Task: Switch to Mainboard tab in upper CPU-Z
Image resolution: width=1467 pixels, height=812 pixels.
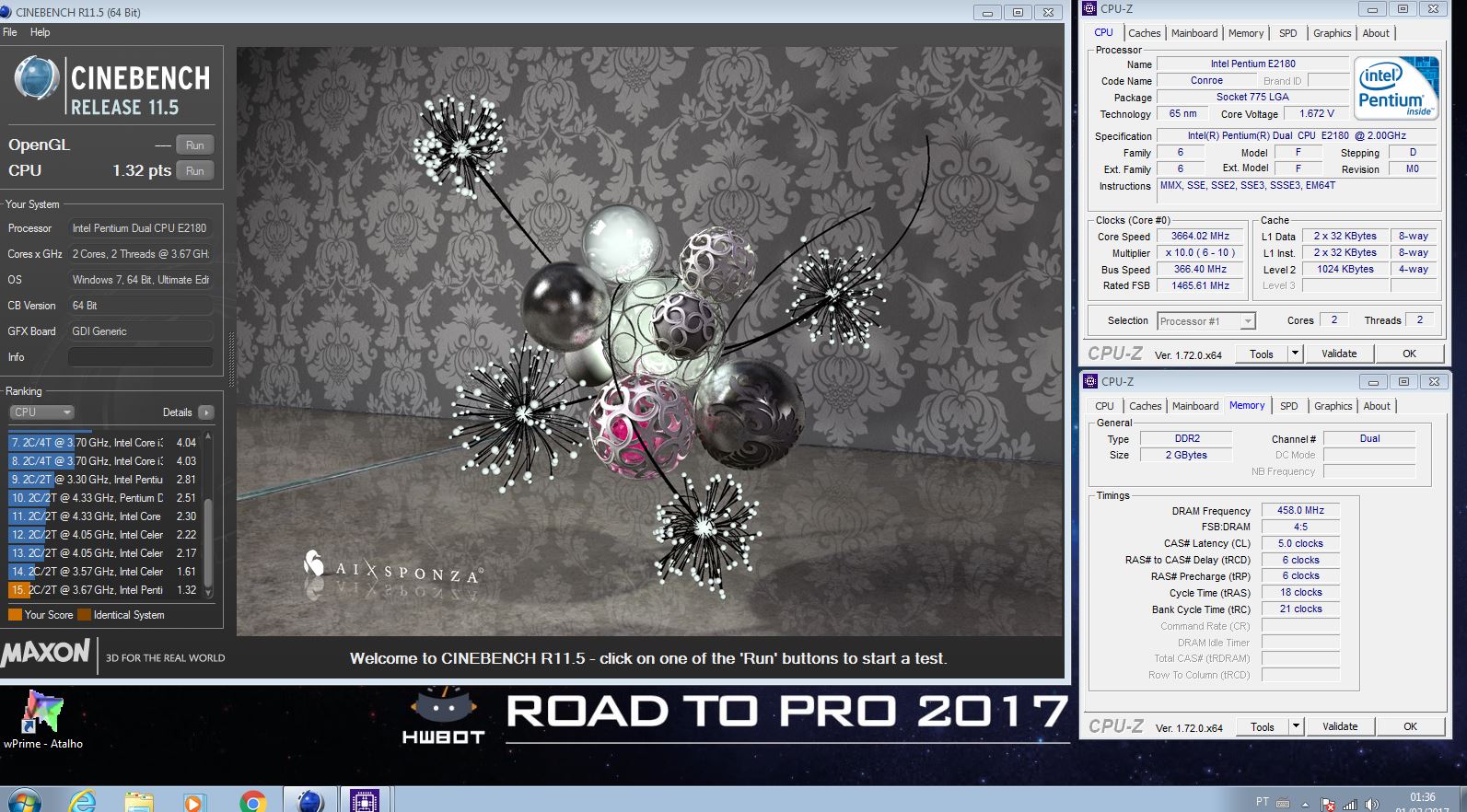Action: click(x=1194, y=33)
